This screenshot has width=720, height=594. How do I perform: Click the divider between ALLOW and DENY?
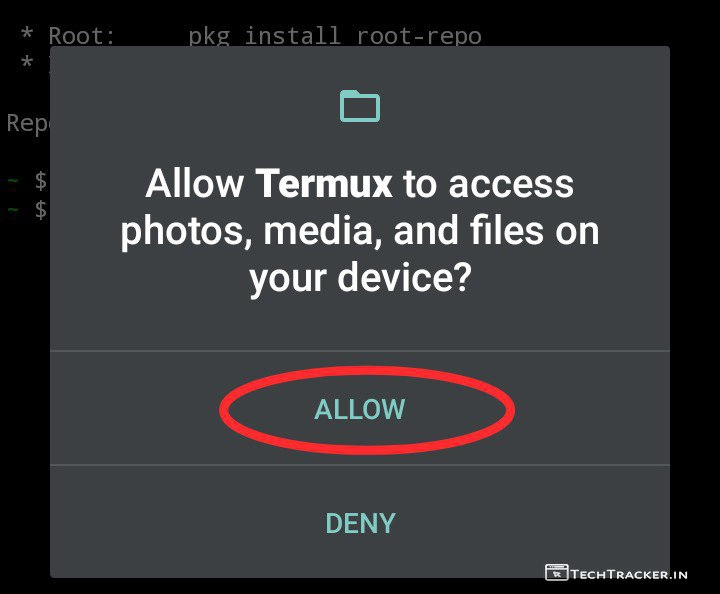[360, 465]
